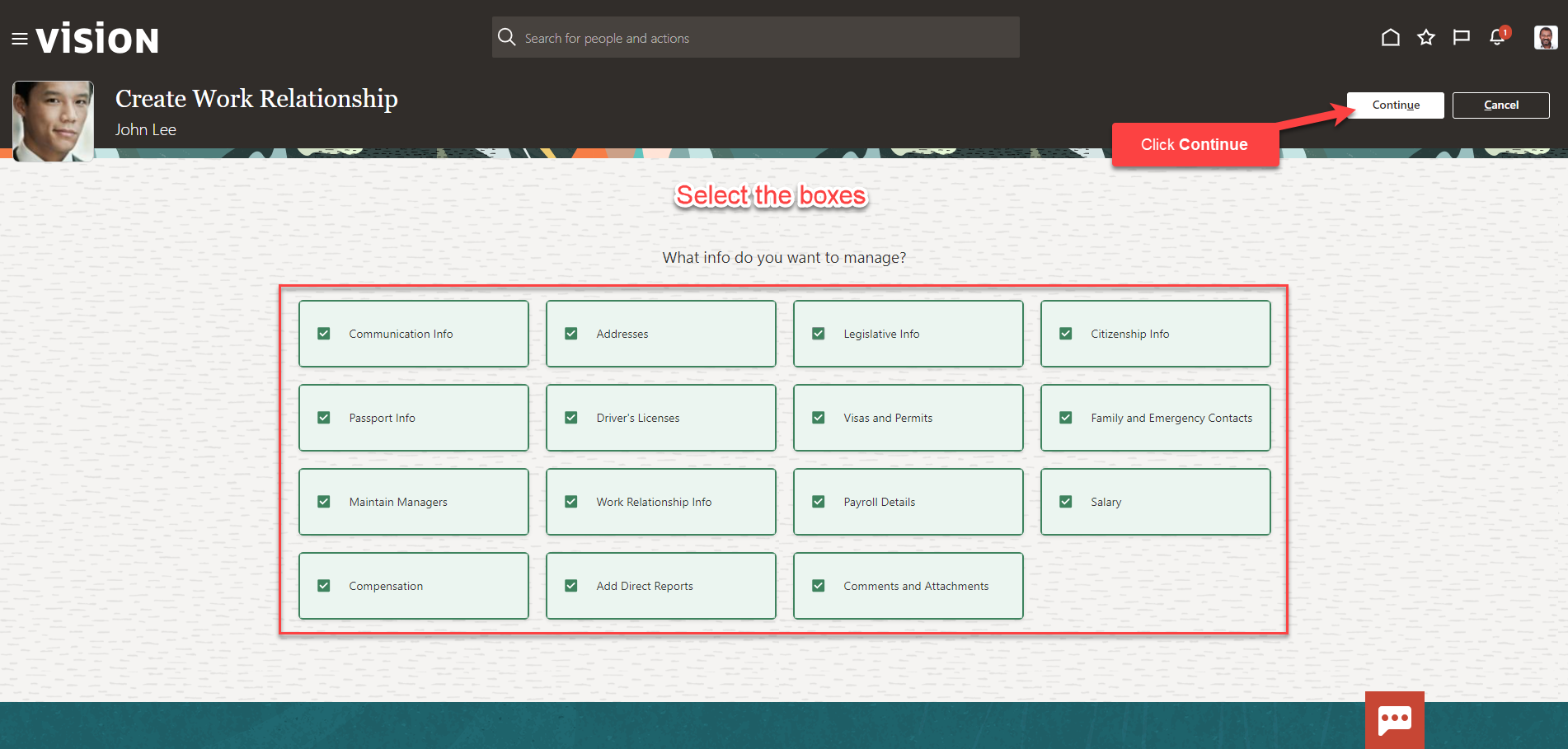Toggle the Legislative Info checkbox

click(819, 334)
